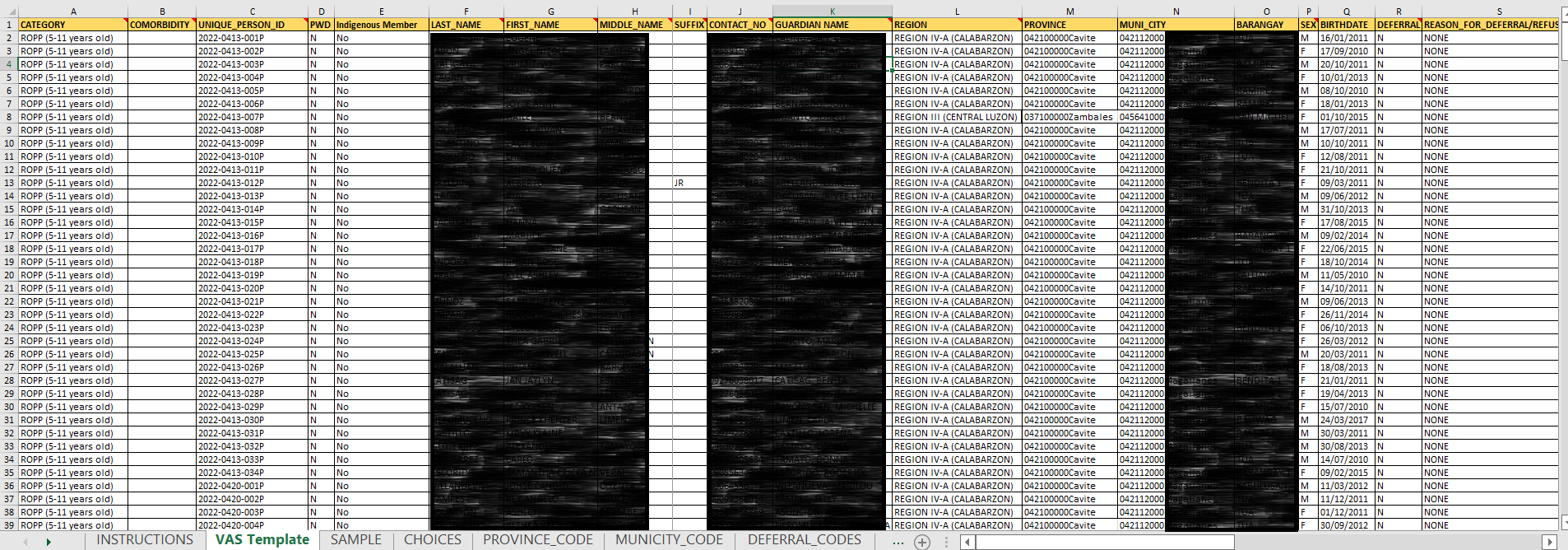Screen dimensions: 1568x550
Task: Click the CATEGORY header cell
Action: pyautogui.click(x=73, y=25)
